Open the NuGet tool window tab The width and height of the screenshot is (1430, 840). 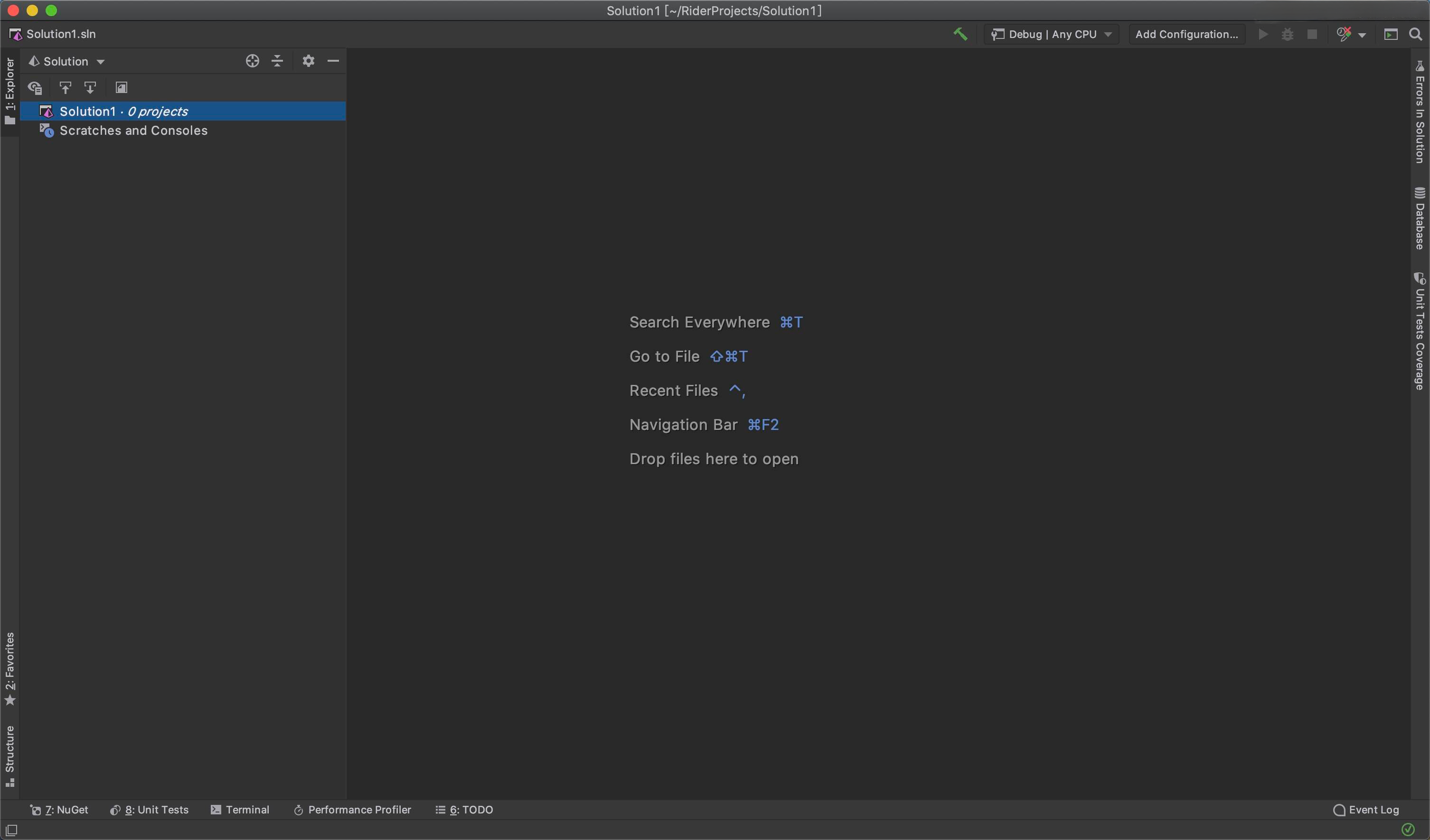pyautogui.click(x=59, y=809)
